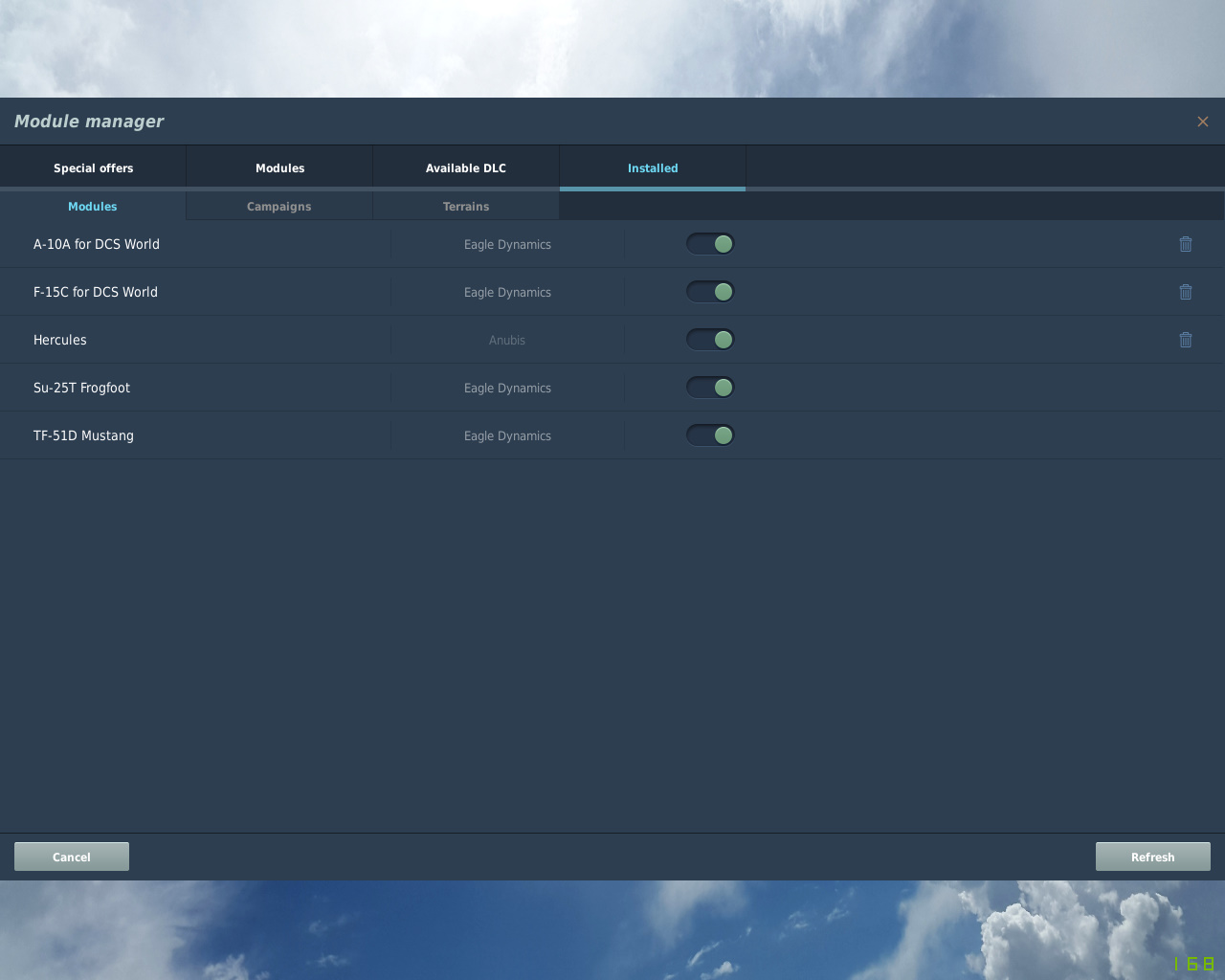Screen dimensions: 1225x980
Task: Switch to the top Modules tab
Action: point(279,167)
